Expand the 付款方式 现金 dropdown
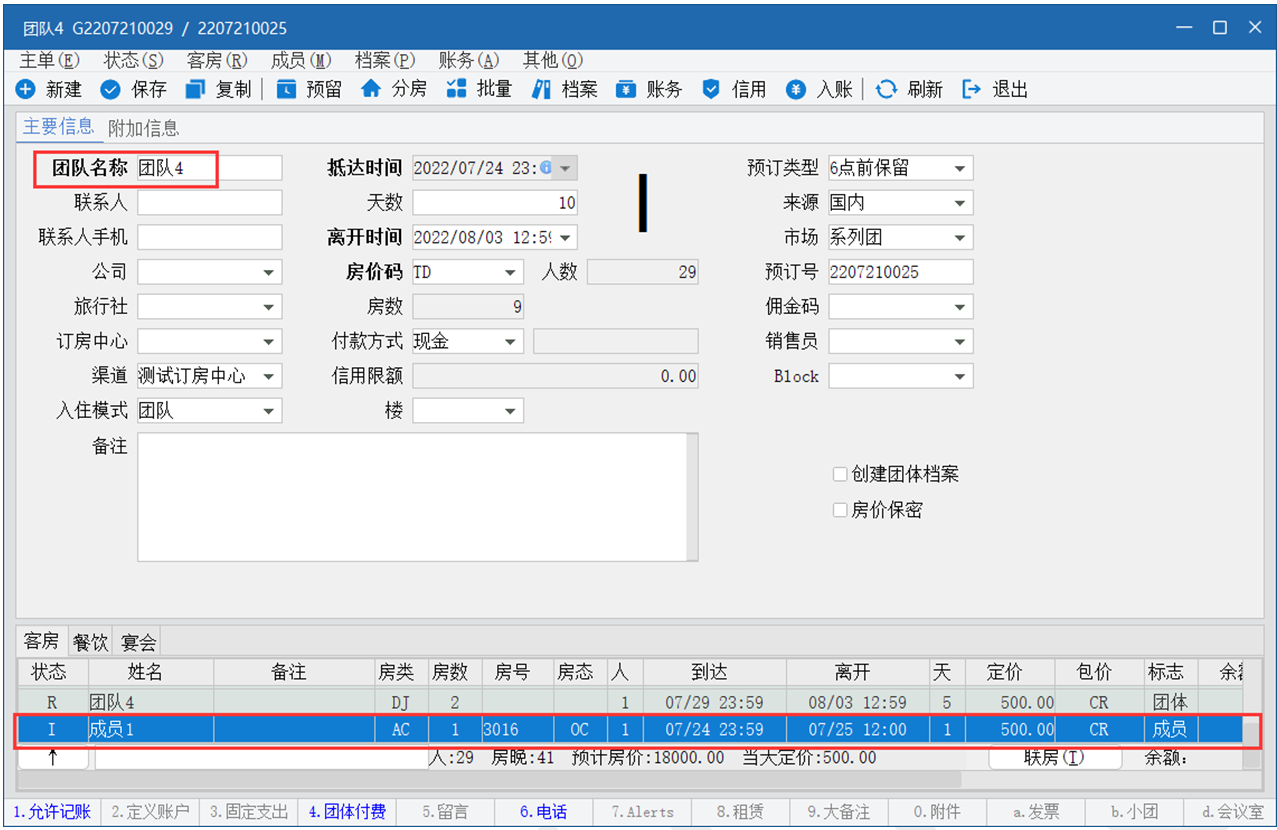This screenshot has width=1277, height=830. [511, 341]
